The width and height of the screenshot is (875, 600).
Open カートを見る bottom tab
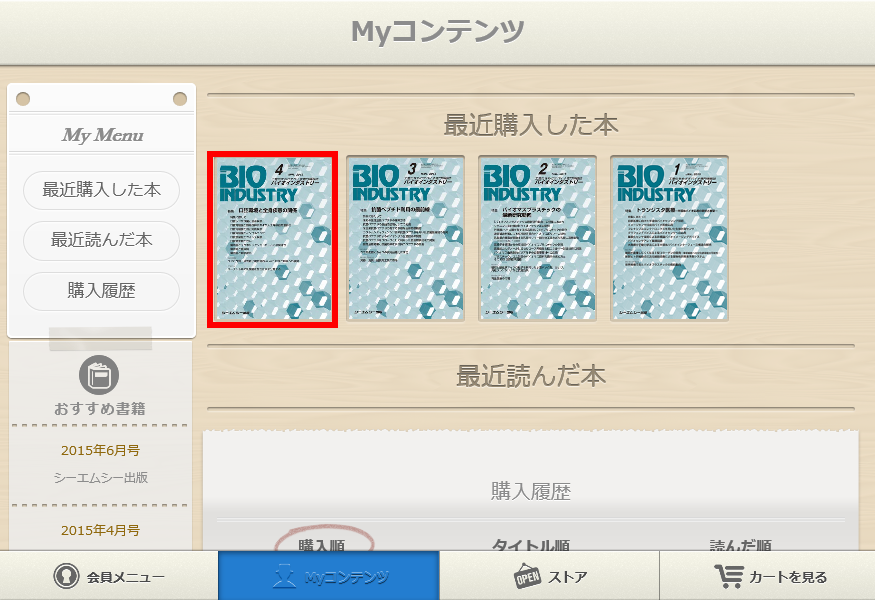767,576
